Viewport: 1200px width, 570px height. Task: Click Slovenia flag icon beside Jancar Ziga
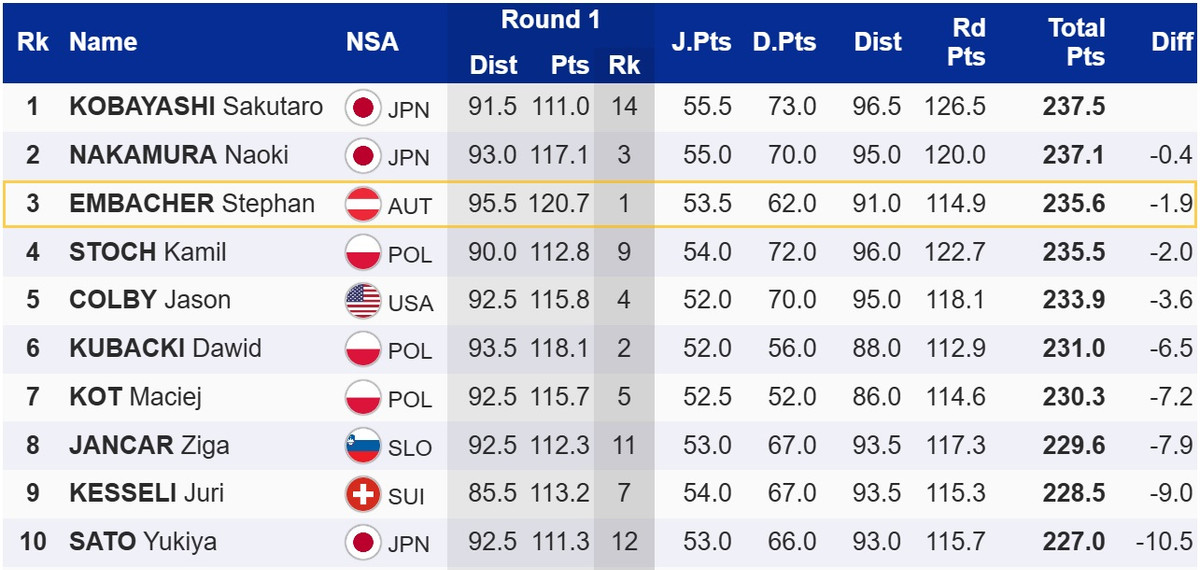pyautogui.click(x=361, y=446)
